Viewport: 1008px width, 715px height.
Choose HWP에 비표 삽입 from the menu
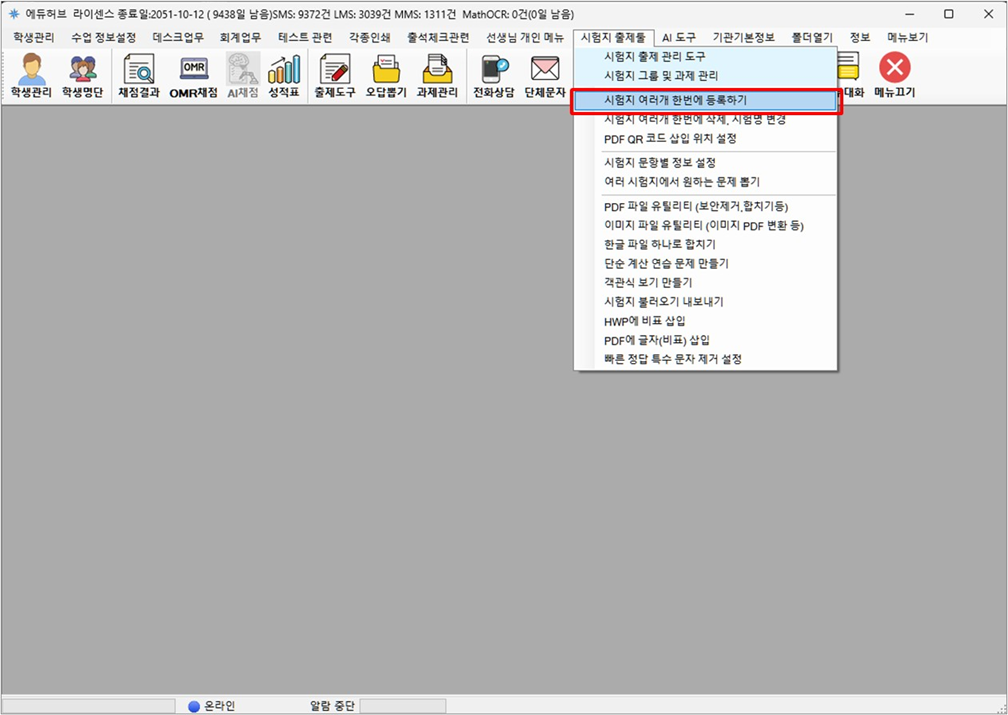tap(645, 321)
